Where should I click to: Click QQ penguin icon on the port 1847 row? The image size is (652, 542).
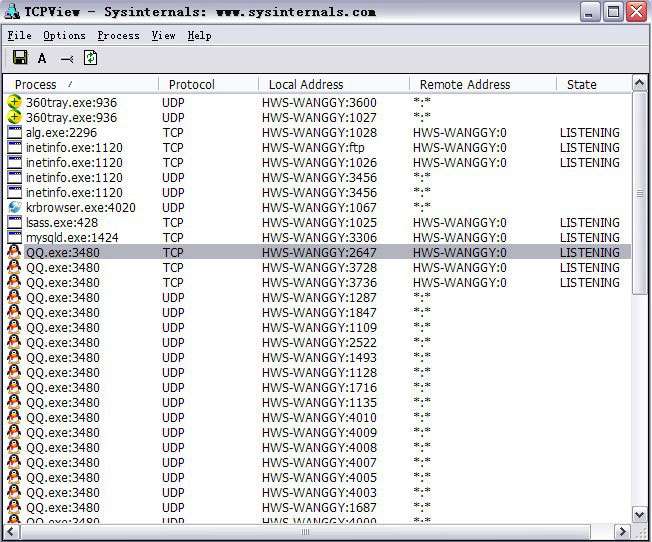click(x=14, y=312)
